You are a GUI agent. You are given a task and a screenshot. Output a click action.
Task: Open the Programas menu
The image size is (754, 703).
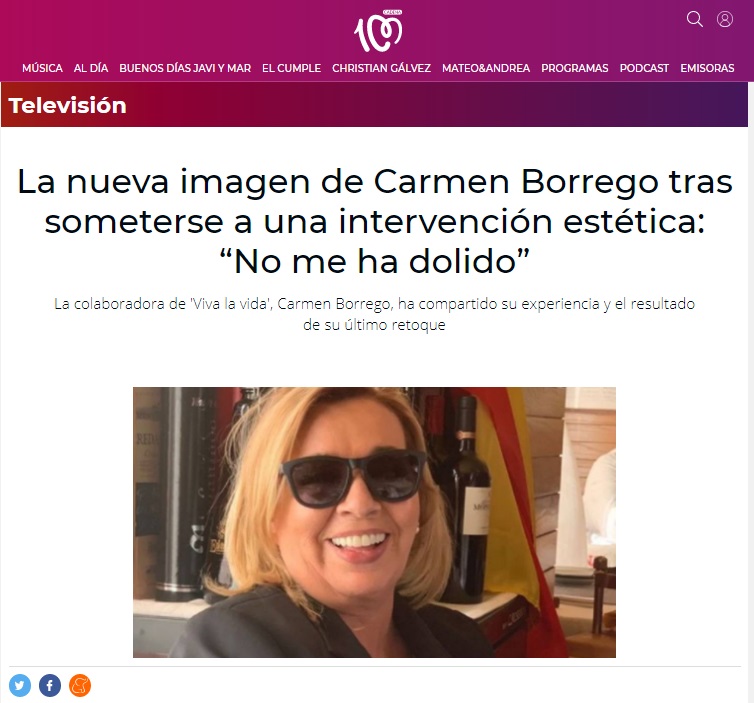pos(575,68)
